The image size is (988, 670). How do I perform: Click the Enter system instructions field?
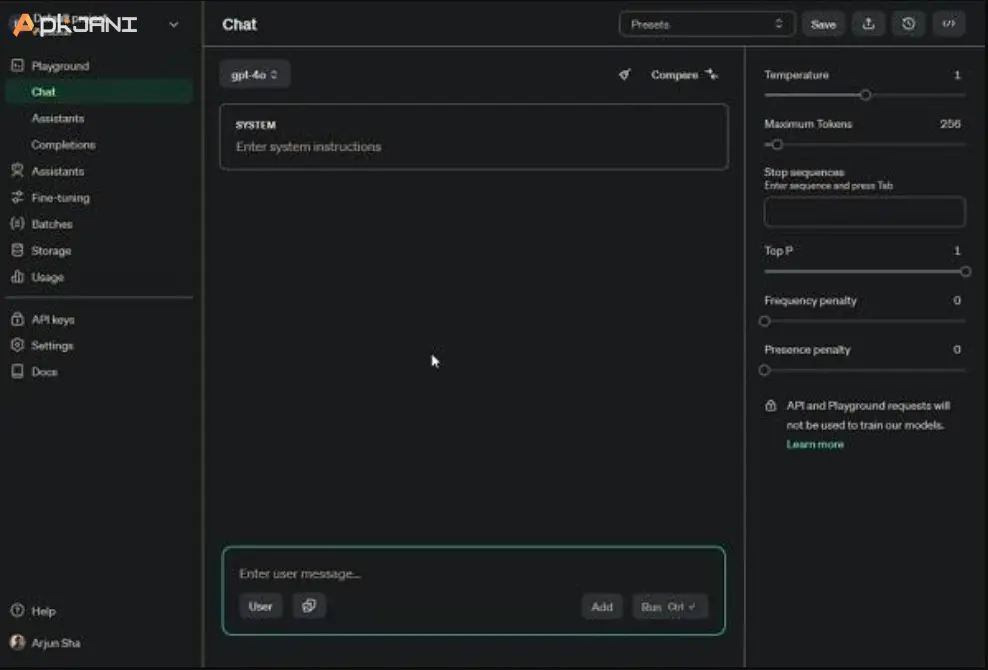tap(473, 147)
